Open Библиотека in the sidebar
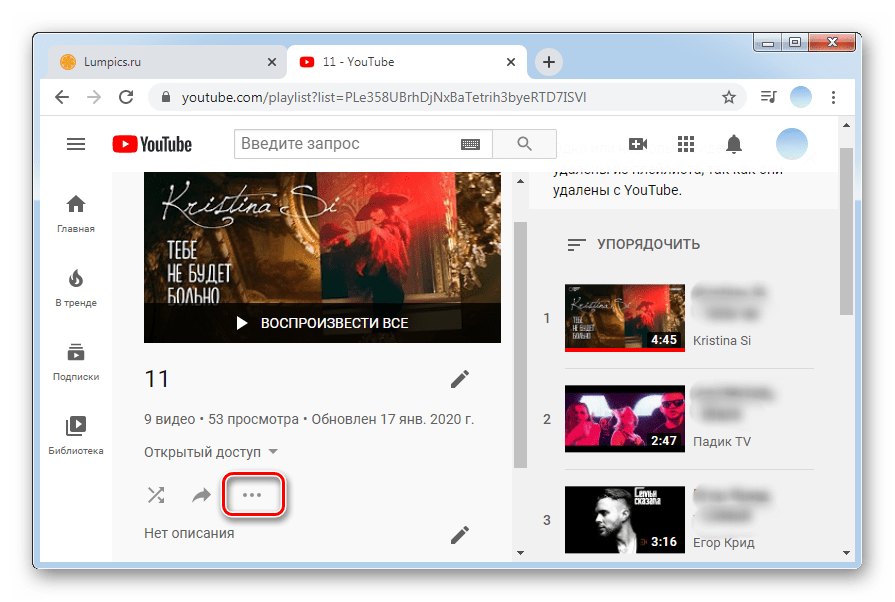895x602 pixels. pos(76,436)
